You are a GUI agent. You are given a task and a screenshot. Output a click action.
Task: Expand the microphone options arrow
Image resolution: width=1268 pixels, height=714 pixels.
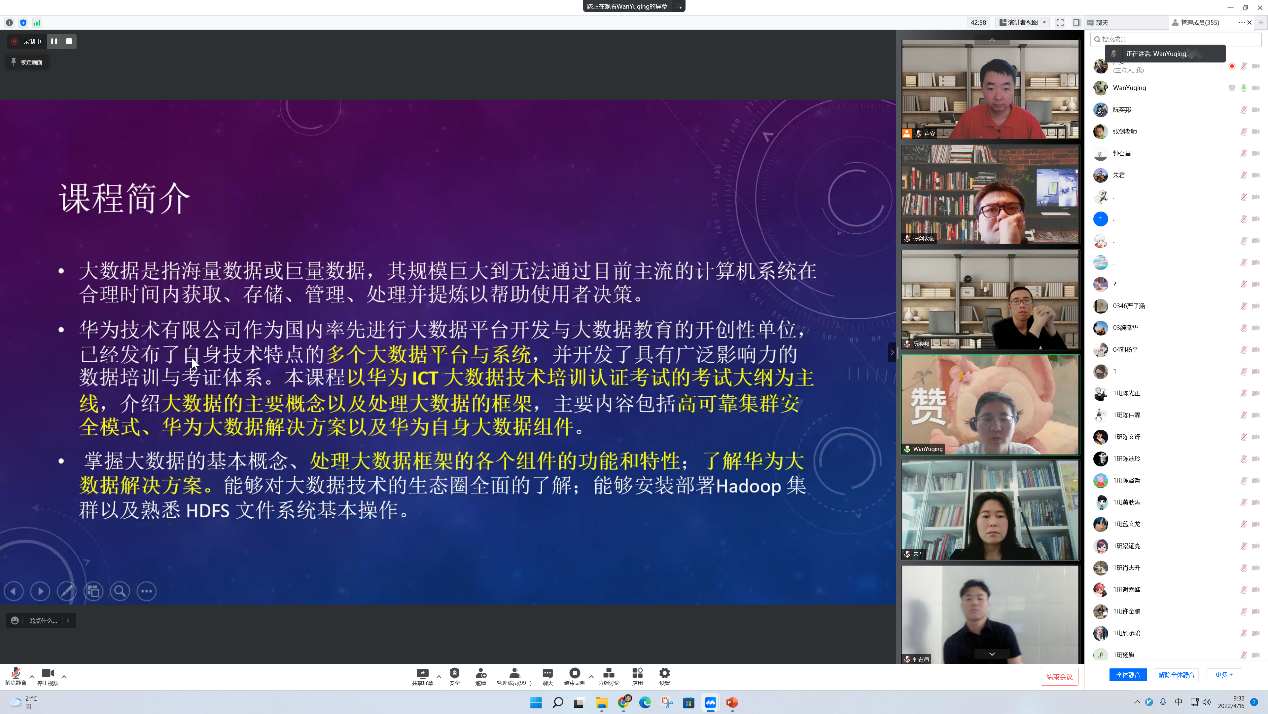(x=32, y=677)
